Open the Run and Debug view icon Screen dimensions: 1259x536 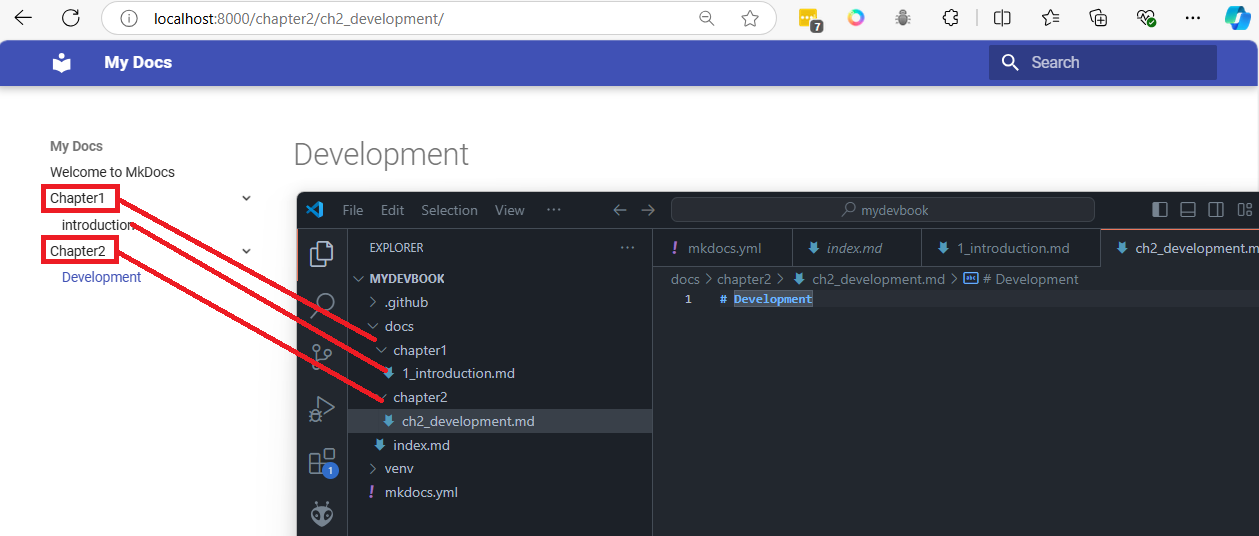(x=322, y=409)
